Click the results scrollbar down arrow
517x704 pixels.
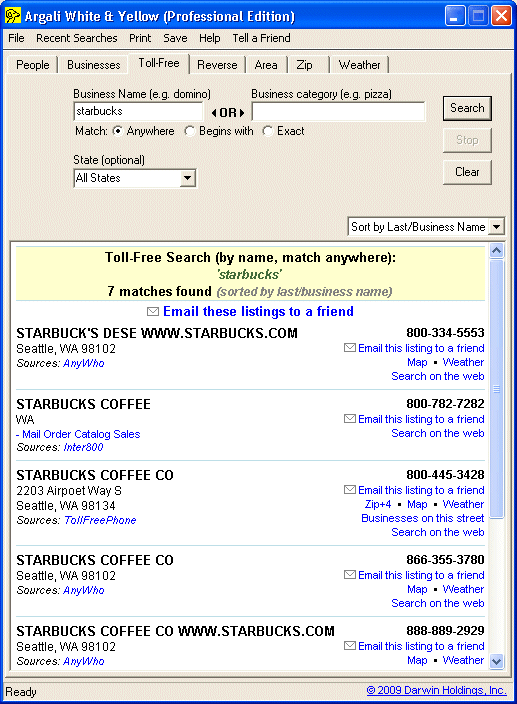pos(496,661)
